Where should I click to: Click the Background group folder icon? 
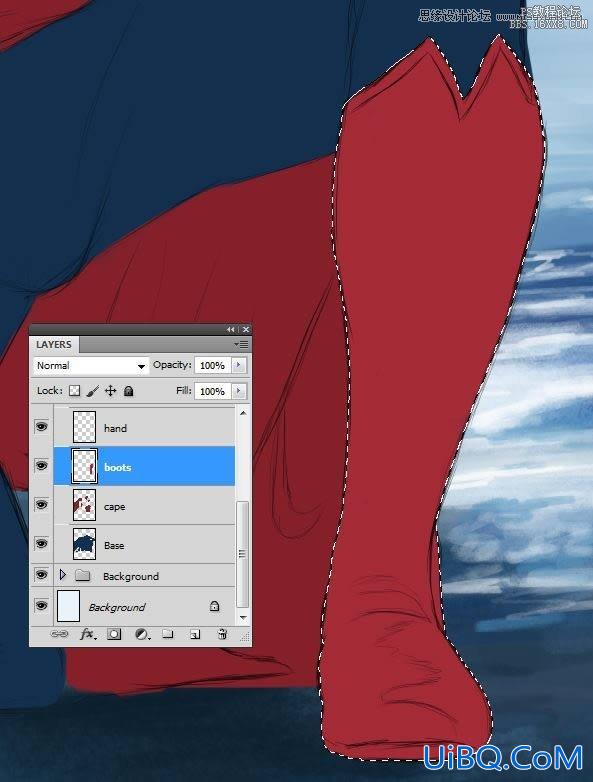click(x=82, y=576)
